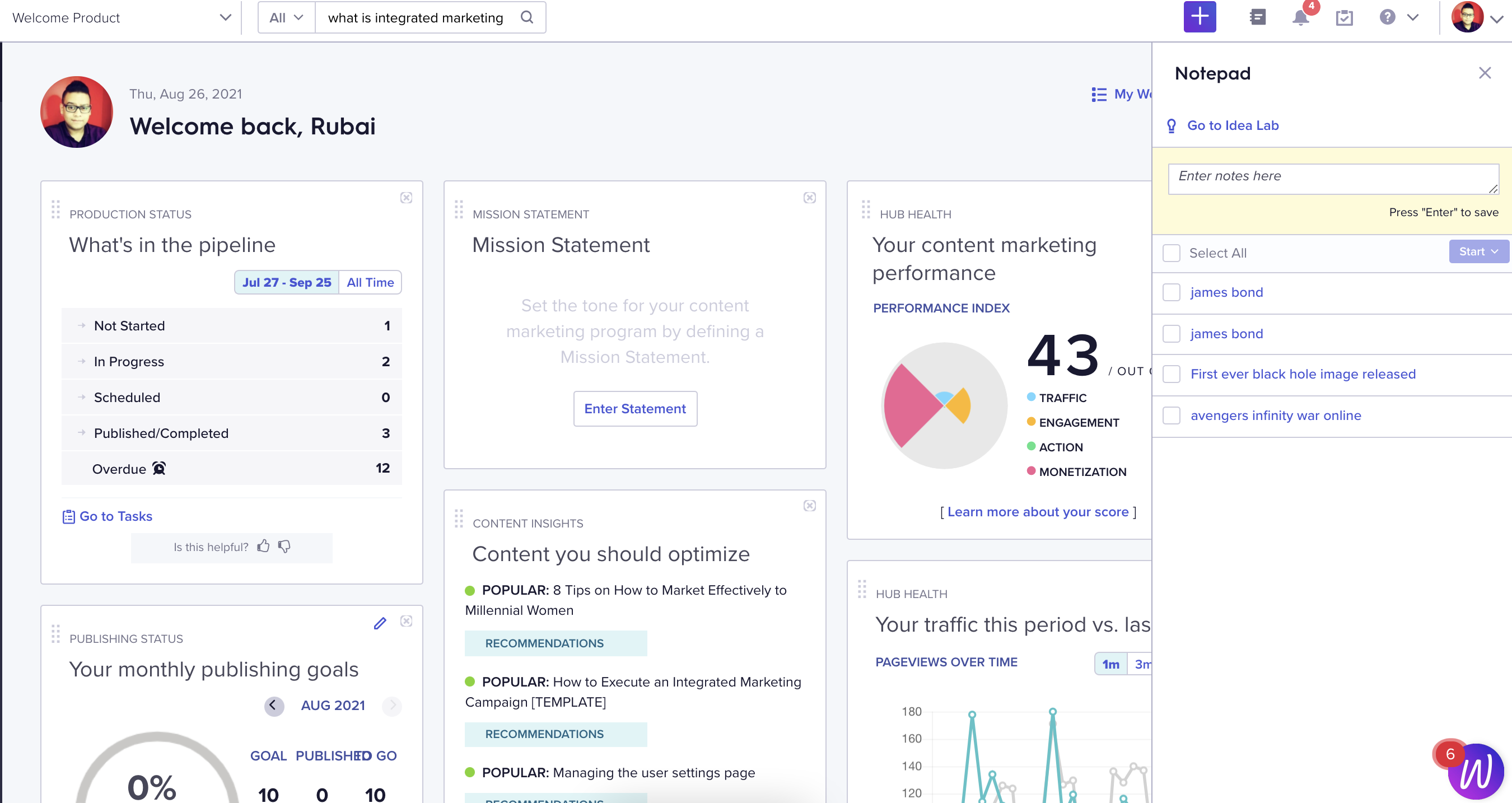Open Recommendations for Millennial Women article

556,644
